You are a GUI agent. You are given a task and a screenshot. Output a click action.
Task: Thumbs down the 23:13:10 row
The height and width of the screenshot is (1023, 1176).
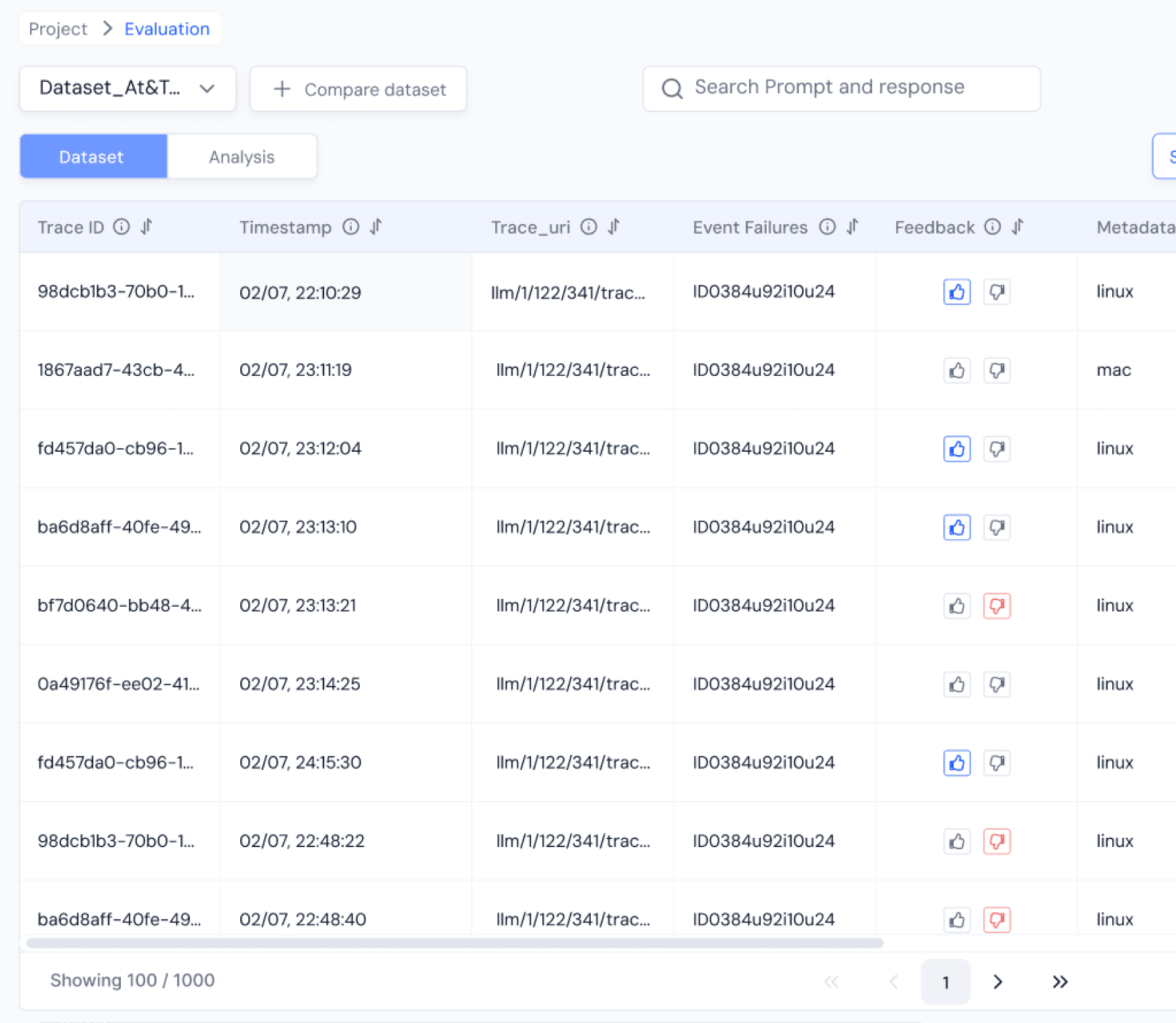pos(997,527)
